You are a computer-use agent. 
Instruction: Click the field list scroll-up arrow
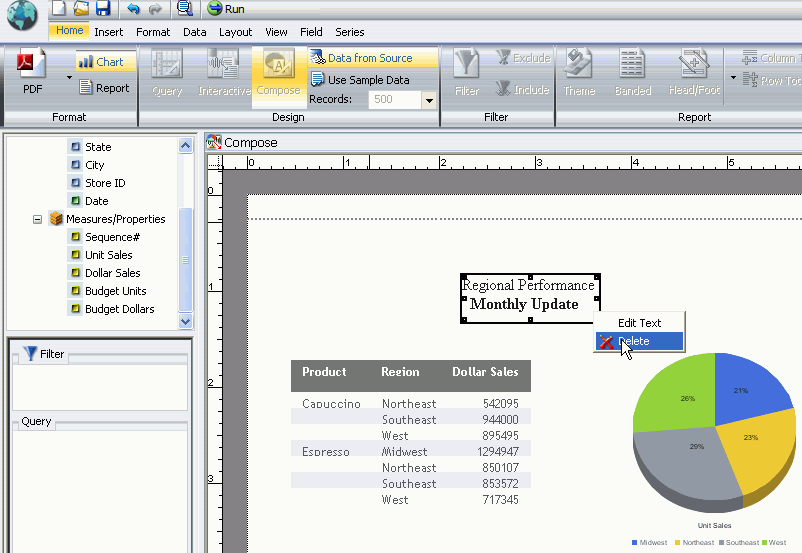[185, 146]
